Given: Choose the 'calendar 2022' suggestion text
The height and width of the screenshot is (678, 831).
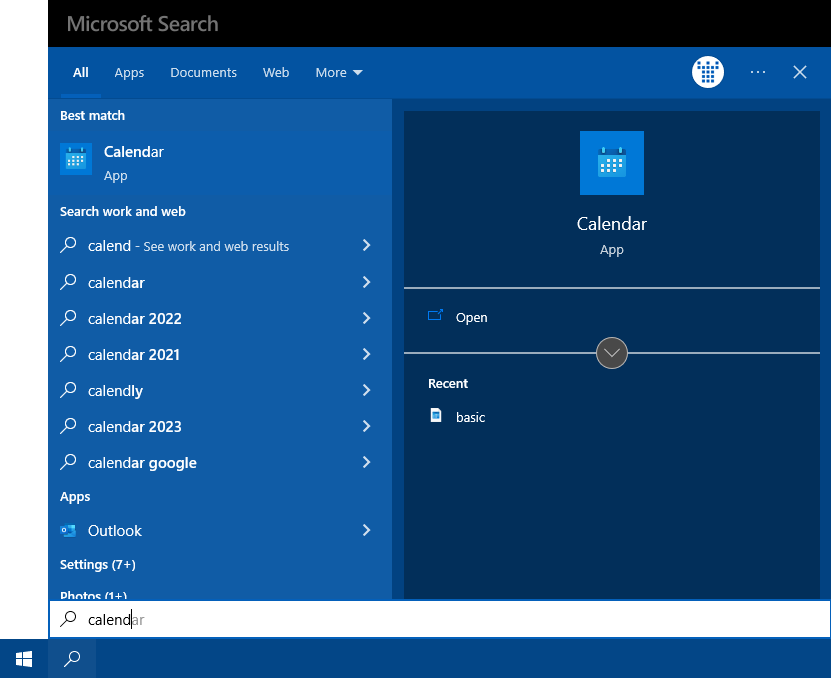Looking at the screenshot, I should [x=135, y=319].
